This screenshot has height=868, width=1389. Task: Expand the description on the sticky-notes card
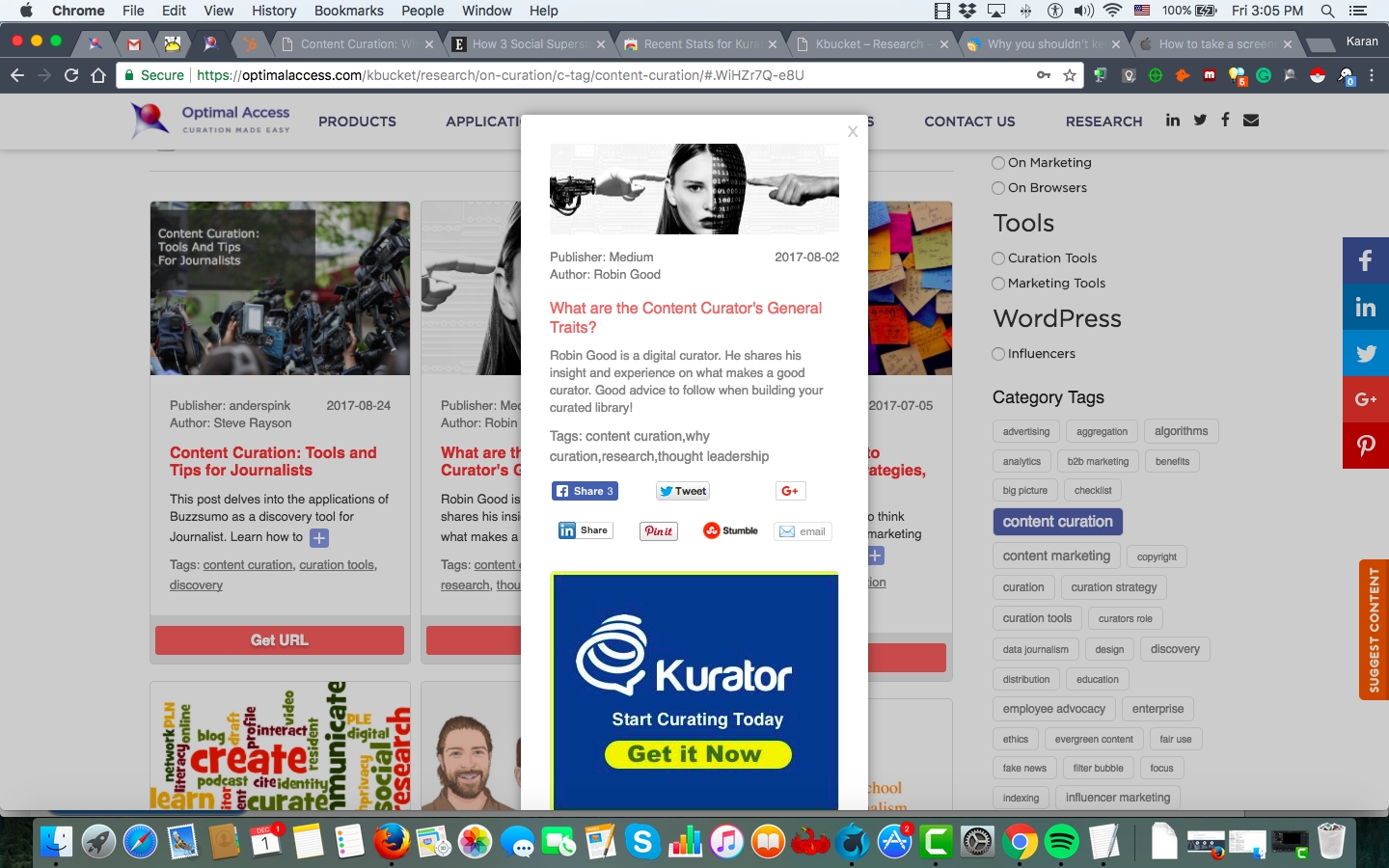tap(875, 556)
